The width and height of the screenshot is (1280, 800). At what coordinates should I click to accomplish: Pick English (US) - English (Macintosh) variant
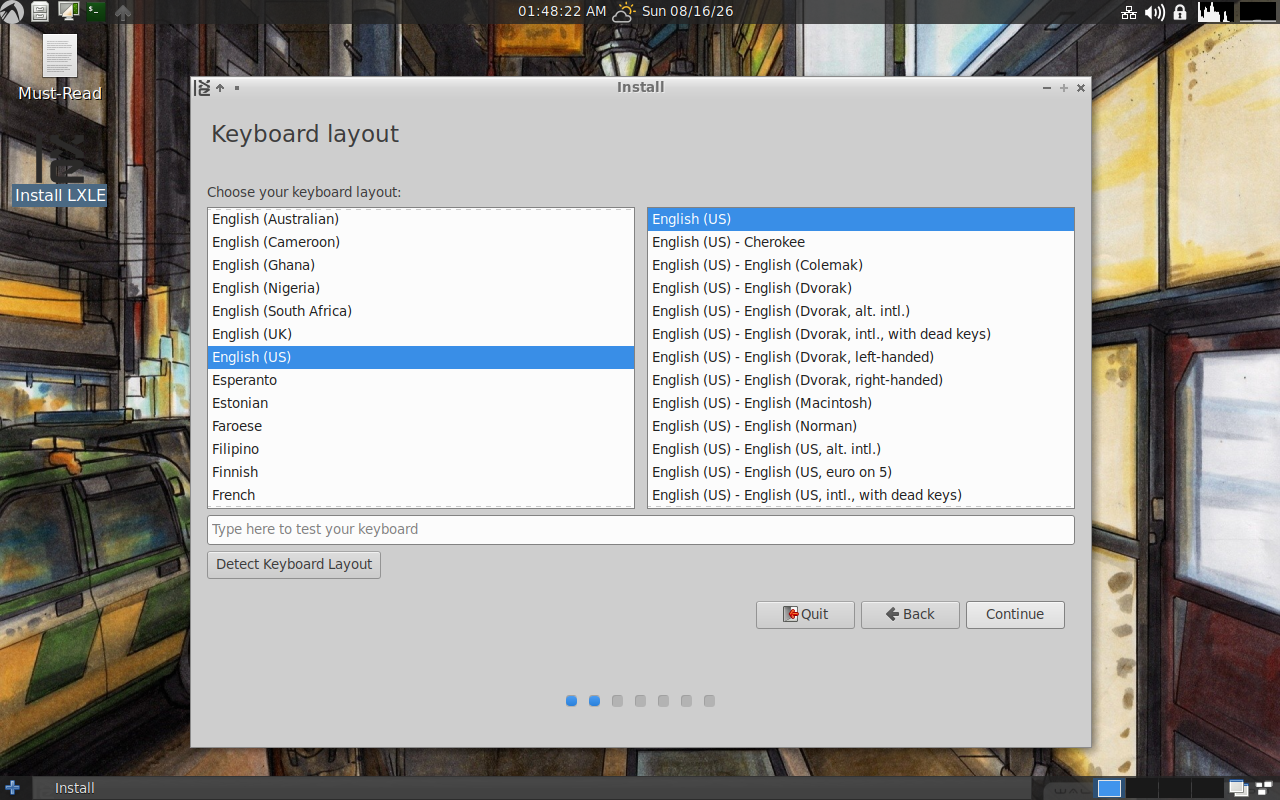(x=861, y=403)
